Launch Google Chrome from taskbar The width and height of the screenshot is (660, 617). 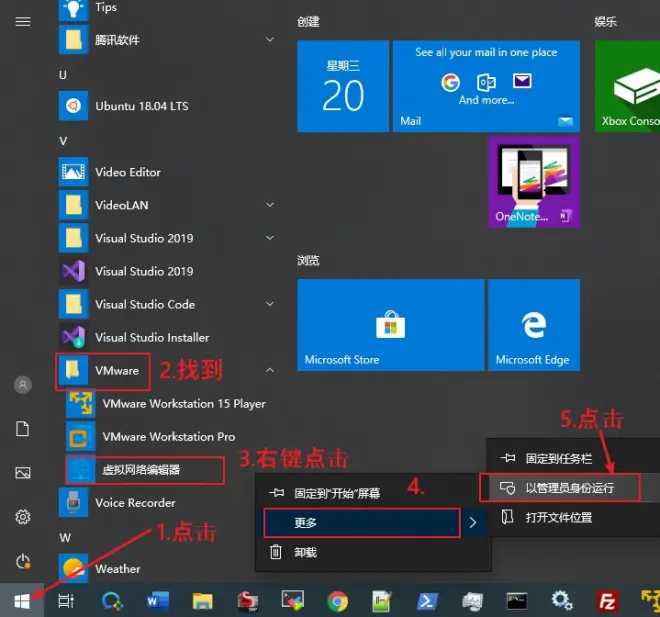[338, 601]
